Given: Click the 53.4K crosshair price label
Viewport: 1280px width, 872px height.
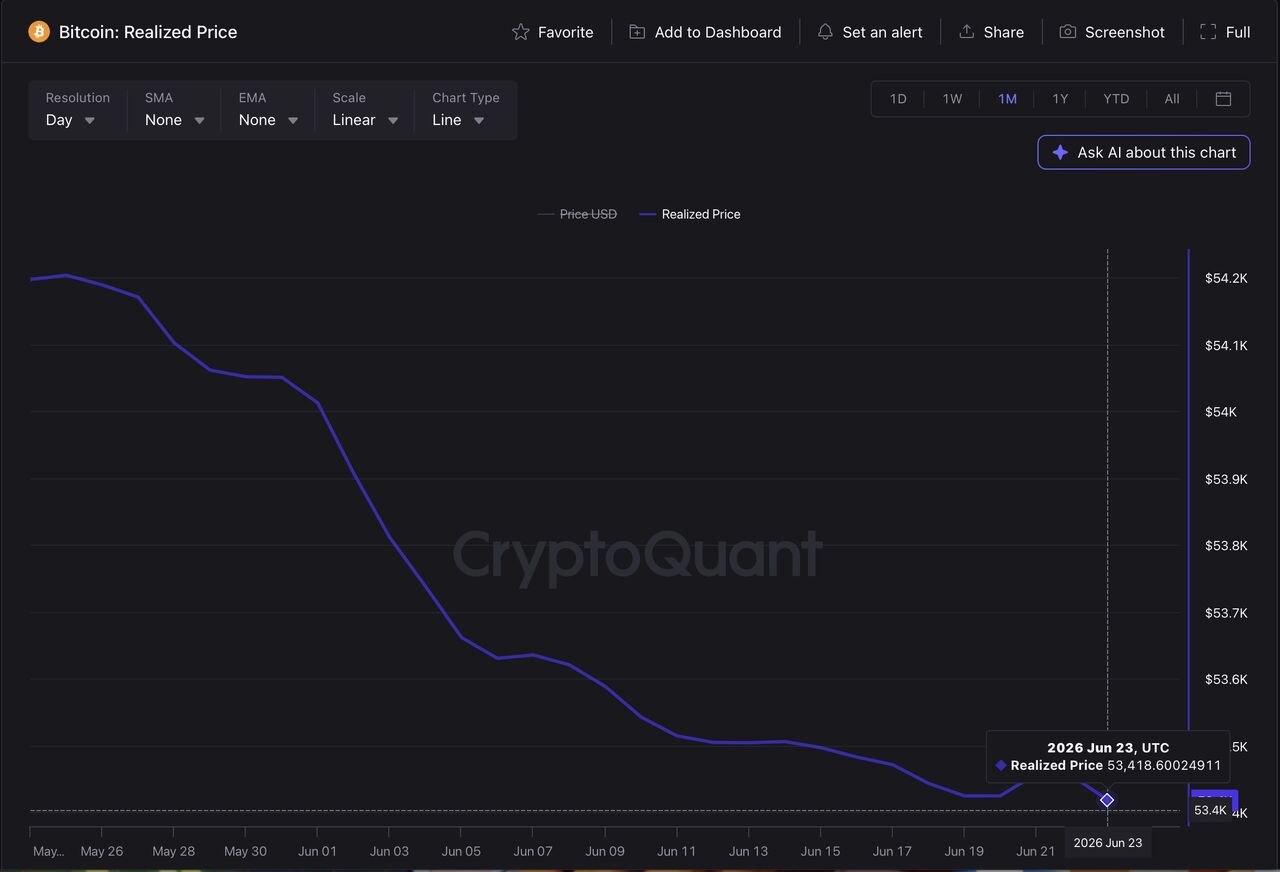Looking at the screenshot, I should tap(1210, 810).
